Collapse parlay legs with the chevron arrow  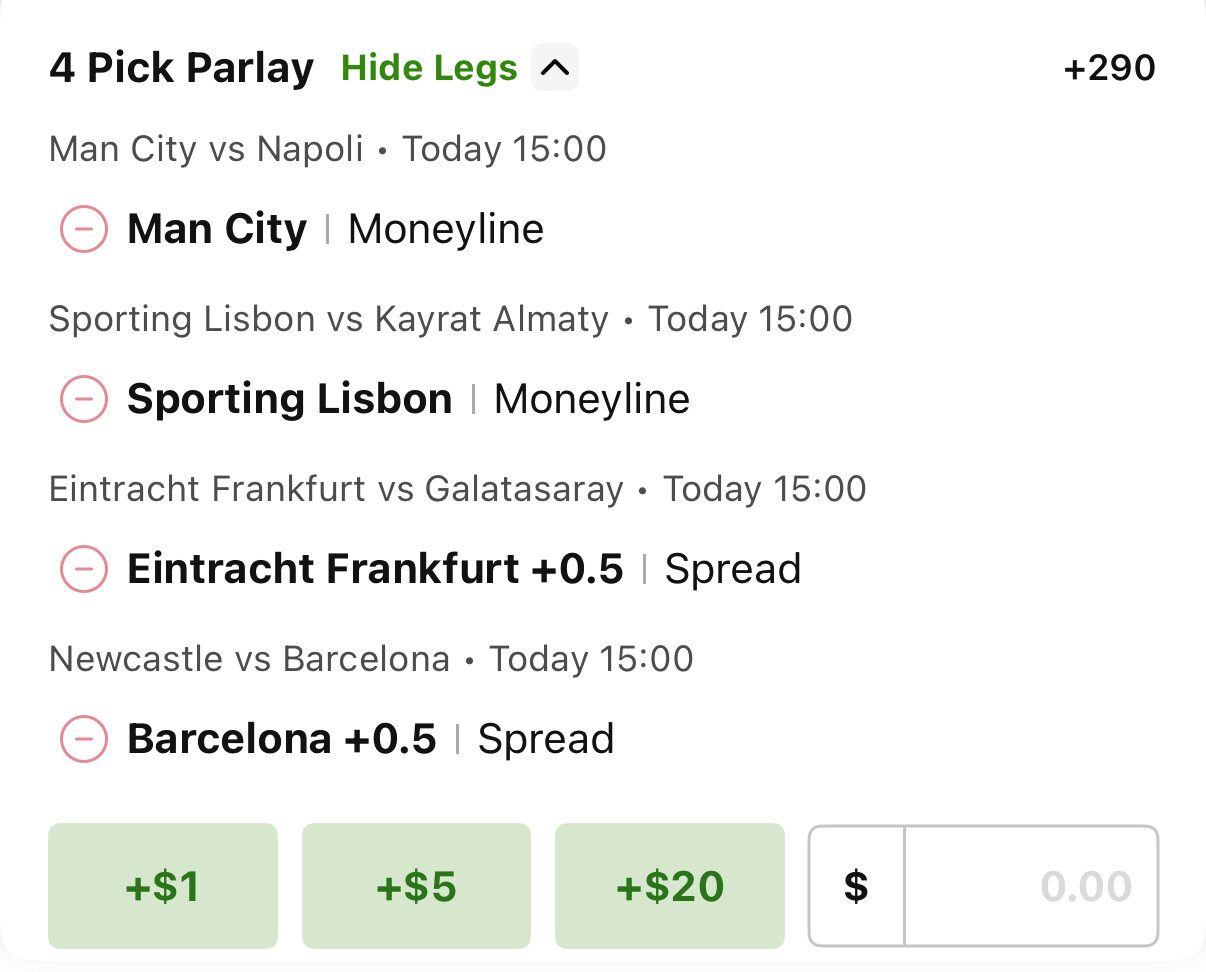click(555, 68)
